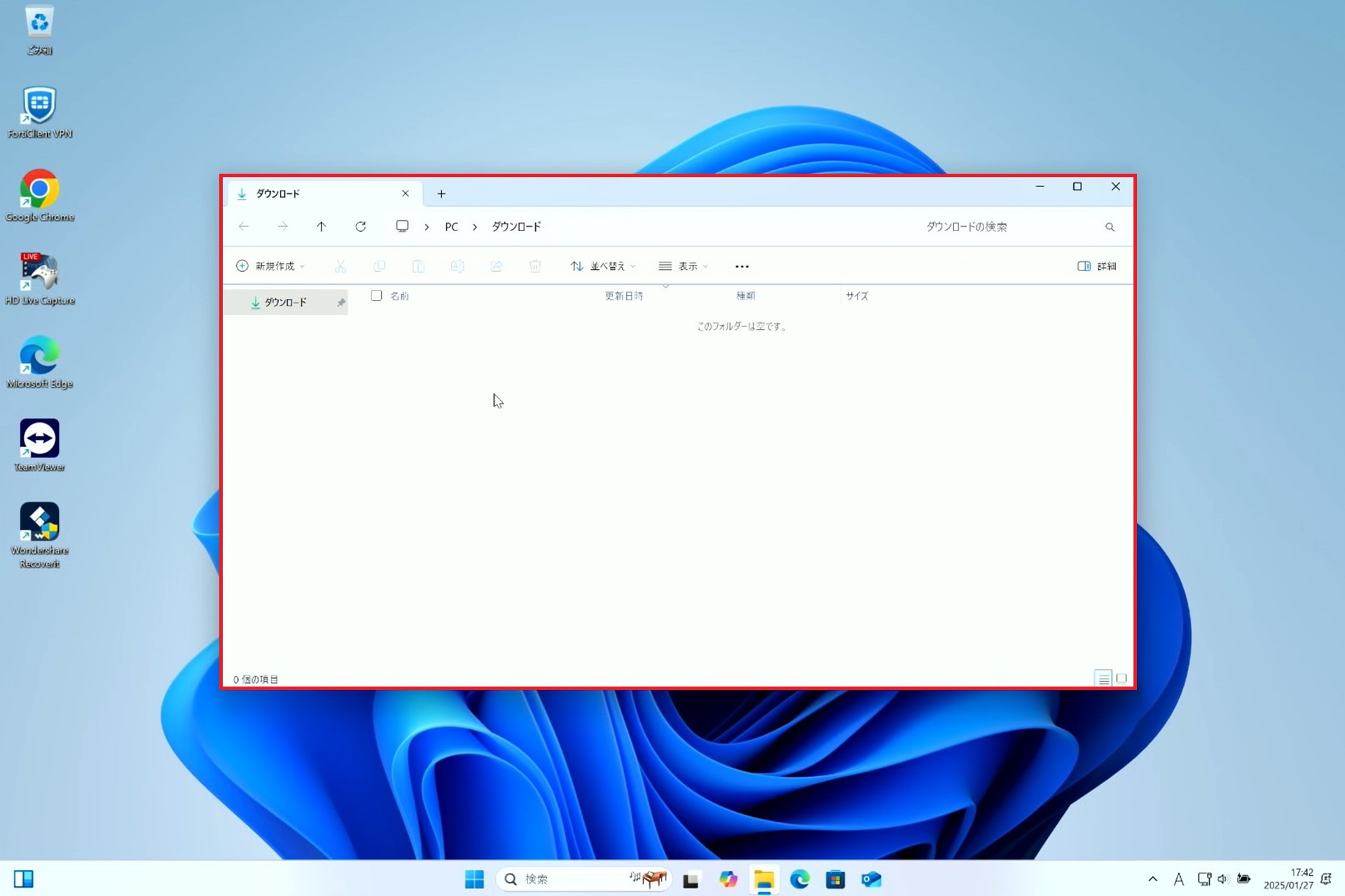Sort by サイズ column header
Image resolution: width=1345 pixels, height=896 pixels.
857,296
